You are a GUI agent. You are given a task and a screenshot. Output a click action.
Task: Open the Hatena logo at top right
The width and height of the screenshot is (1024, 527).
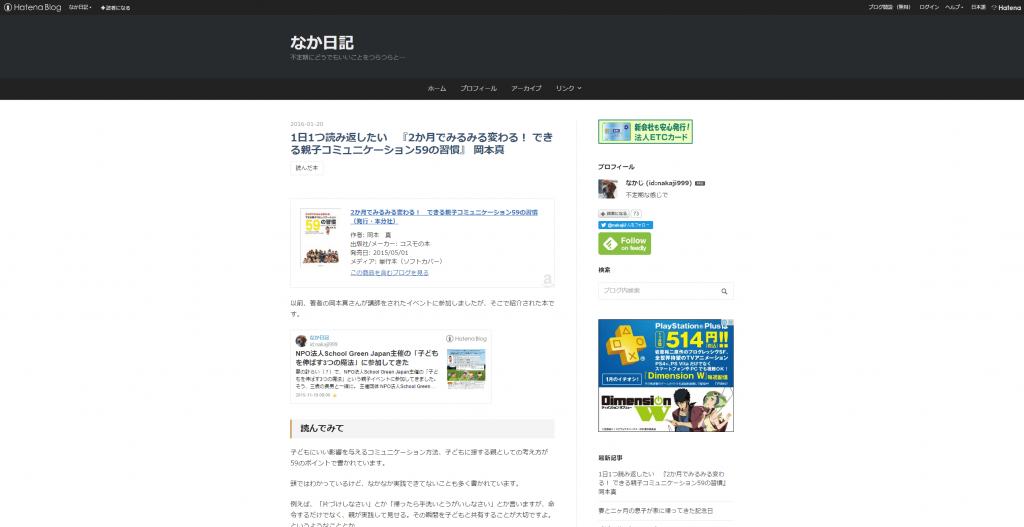click(1006, 7)
